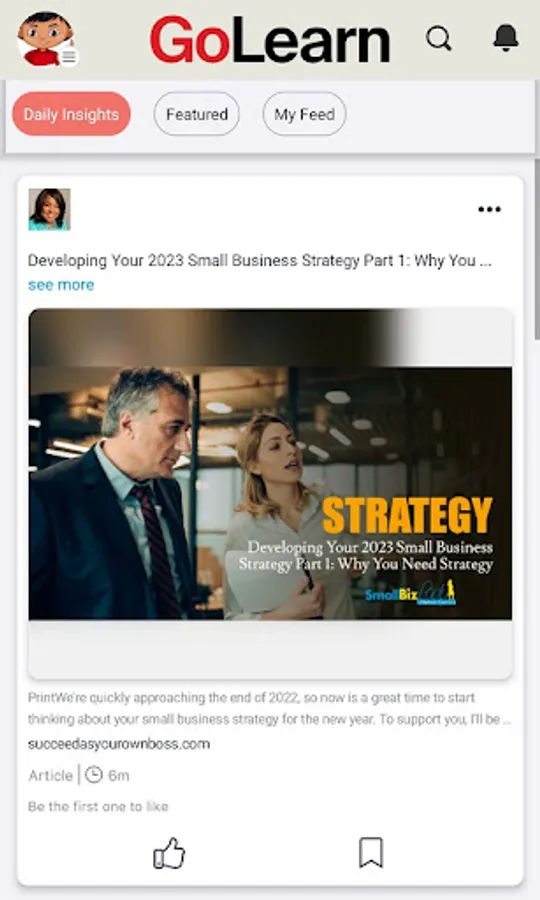
Task: Visit succeedasyourownboss.com link
Action: pyautogui.click(x=119, y=744)
